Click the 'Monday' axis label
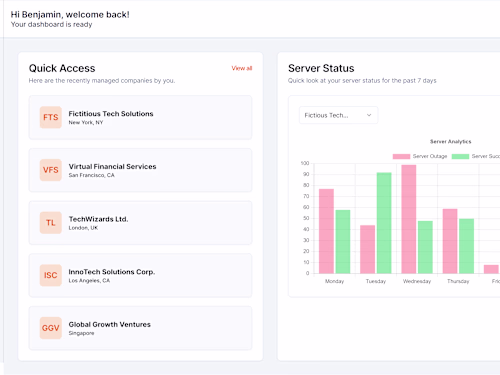 334,281
